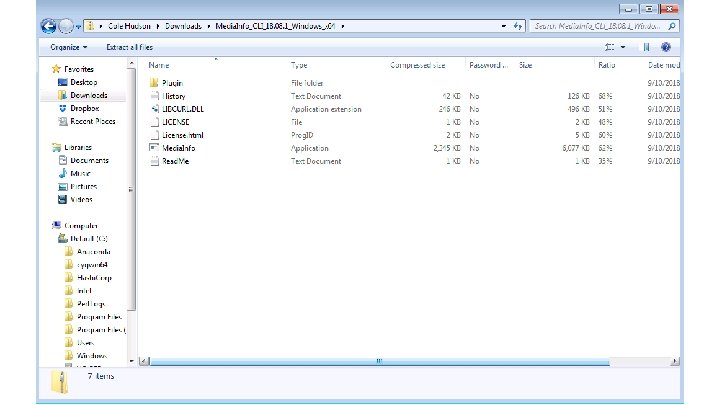The width and height of the screenshot is (720, 405).
Task: Sort by the Type column header
Action: (x=299, y=65)
